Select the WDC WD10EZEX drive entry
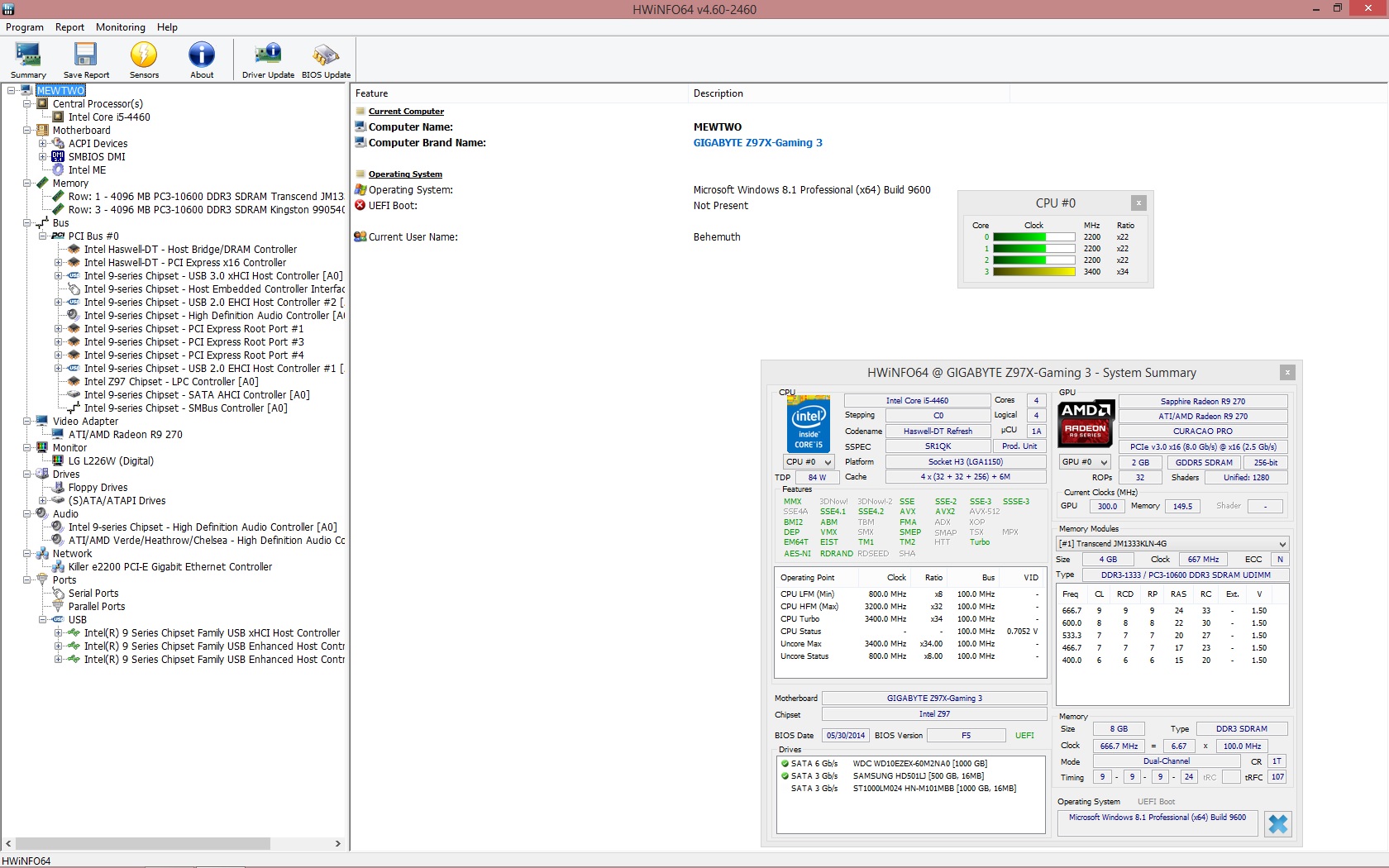Viewport: 1389px width, 868px height. pos(920,764)
